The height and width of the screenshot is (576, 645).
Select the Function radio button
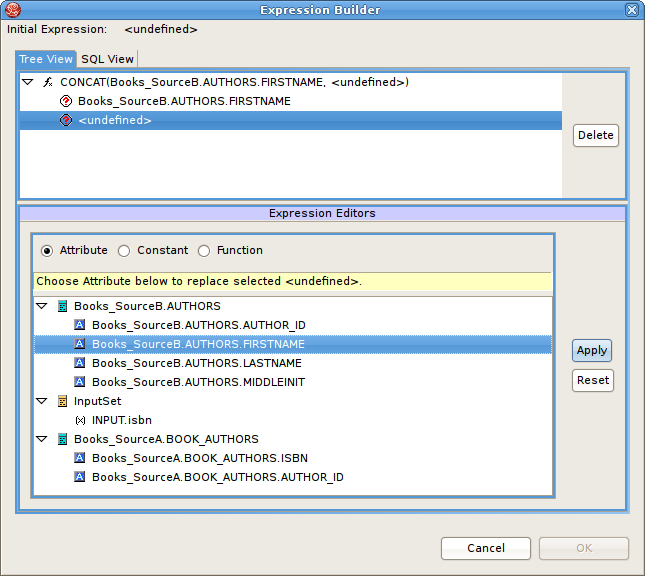204,251
